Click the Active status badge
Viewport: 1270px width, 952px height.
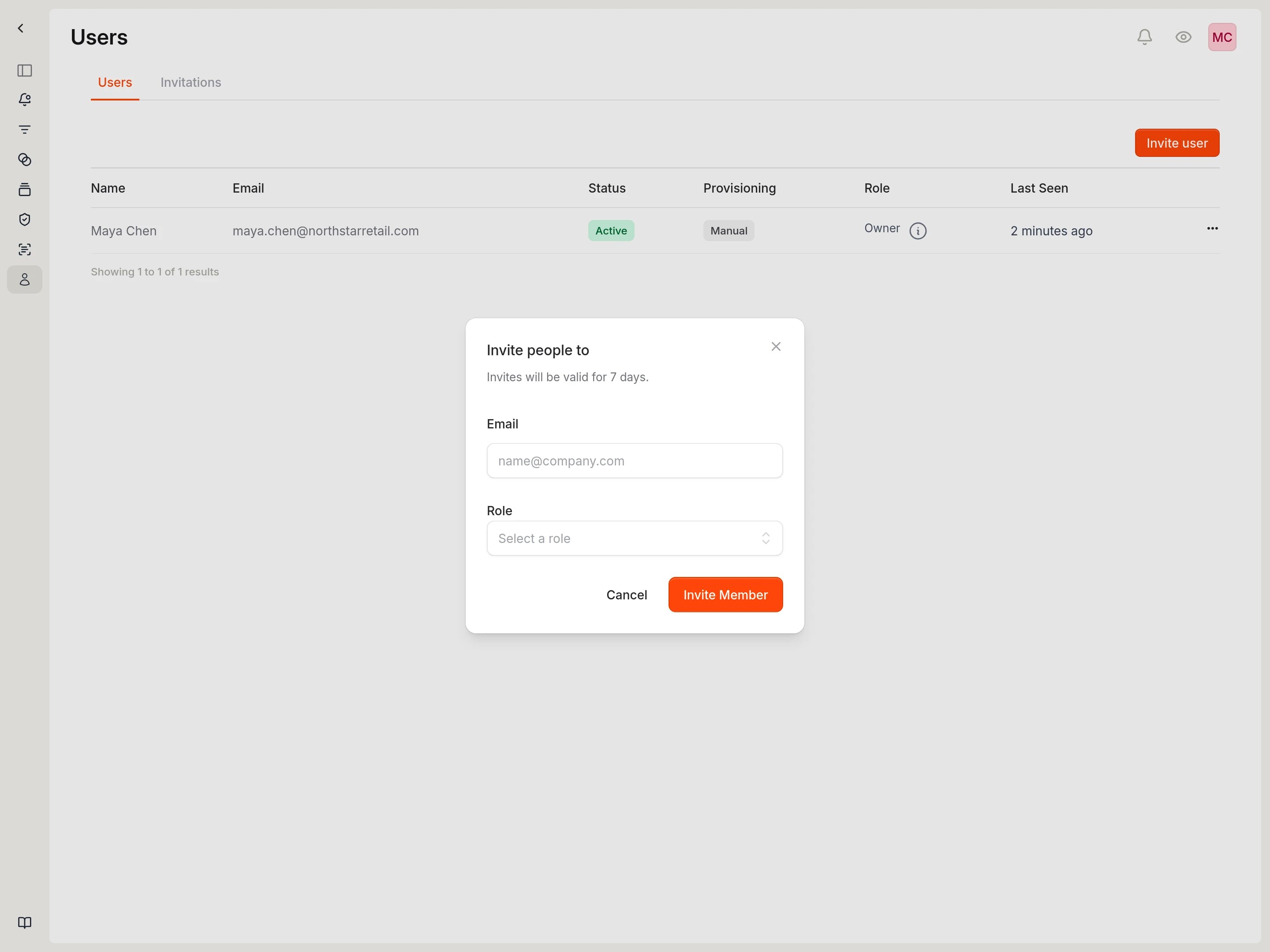[611, 231]
